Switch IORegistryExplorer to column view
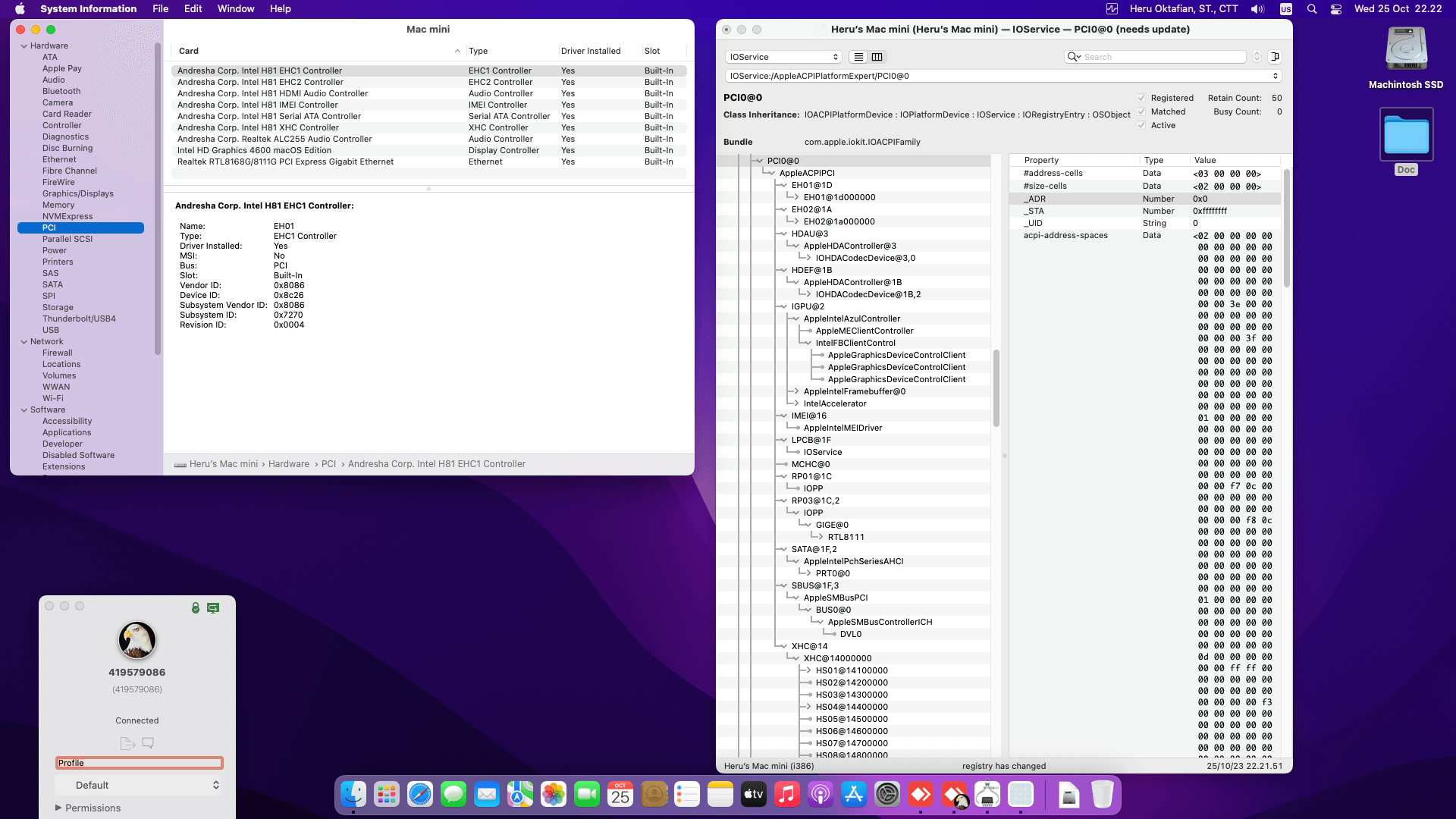The height and width of the screenshot is (819, 1456). pos(877,57)
